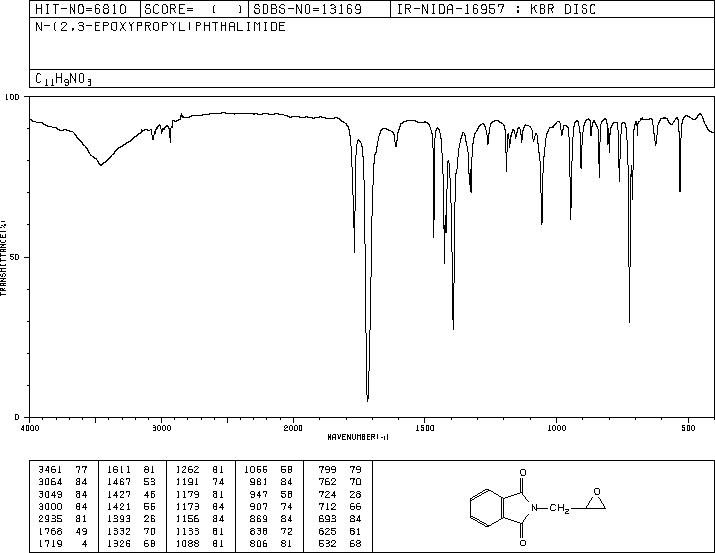Click the peak table entry 1467
715x553 pixels.
coord(119,482)
